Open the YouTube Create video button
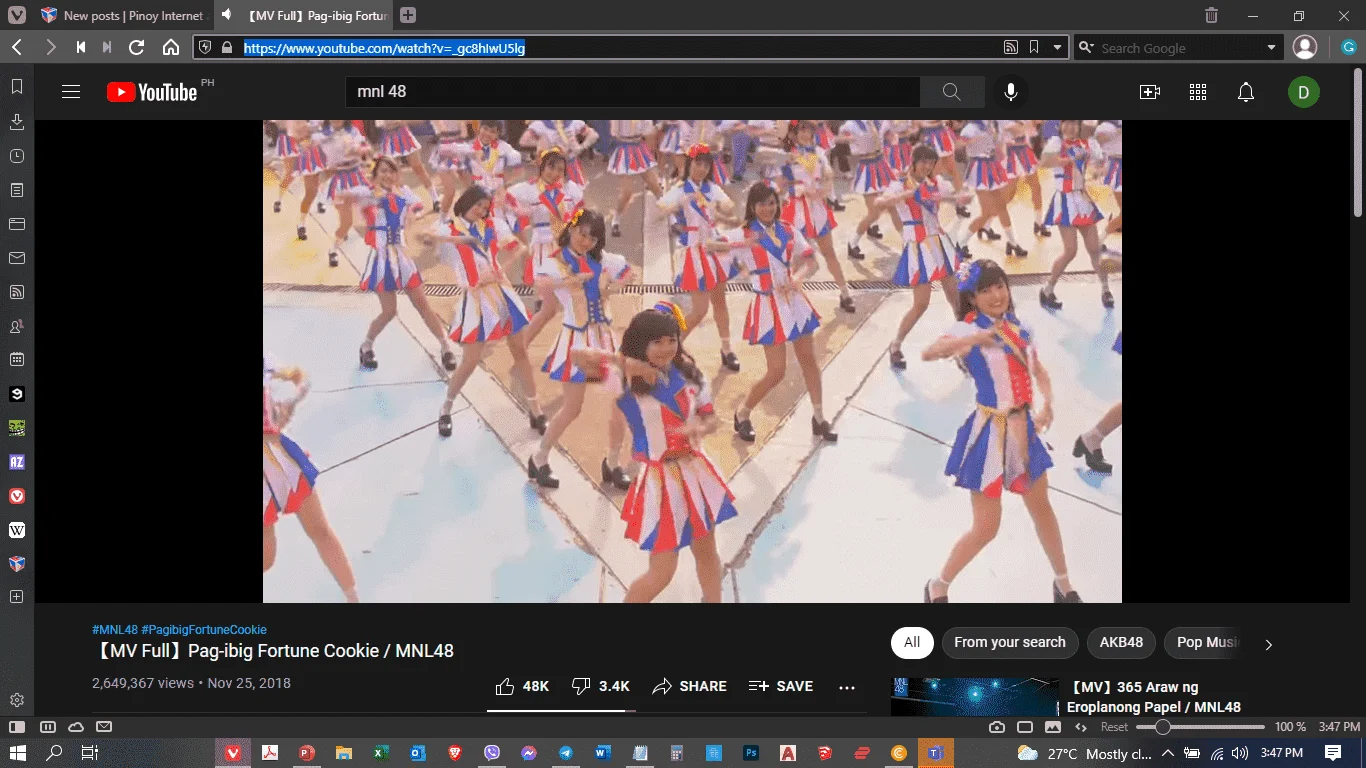Image resolution: width=1366 pixels, height=768 pixels. (1150, 92)
